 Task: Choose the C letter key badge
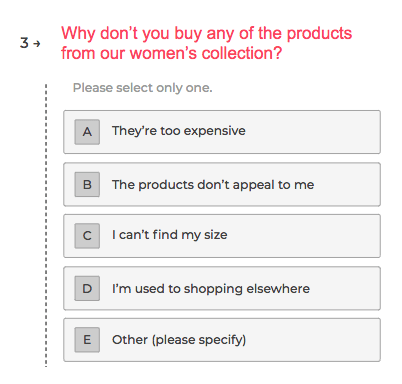tap(87, 236)
